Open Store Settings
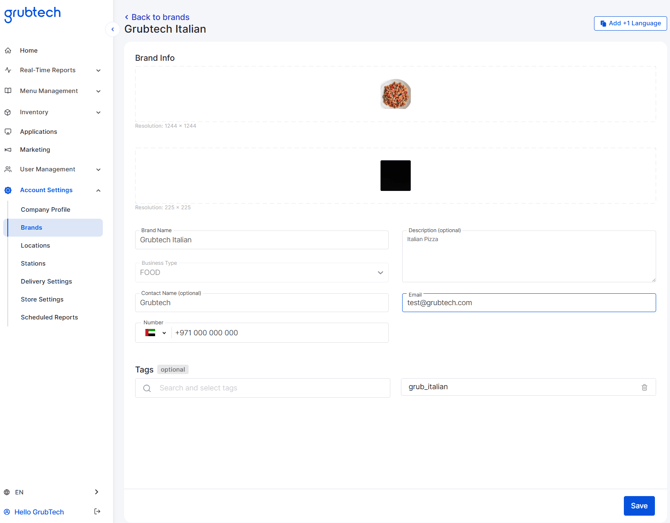 [x=42, y=299]
